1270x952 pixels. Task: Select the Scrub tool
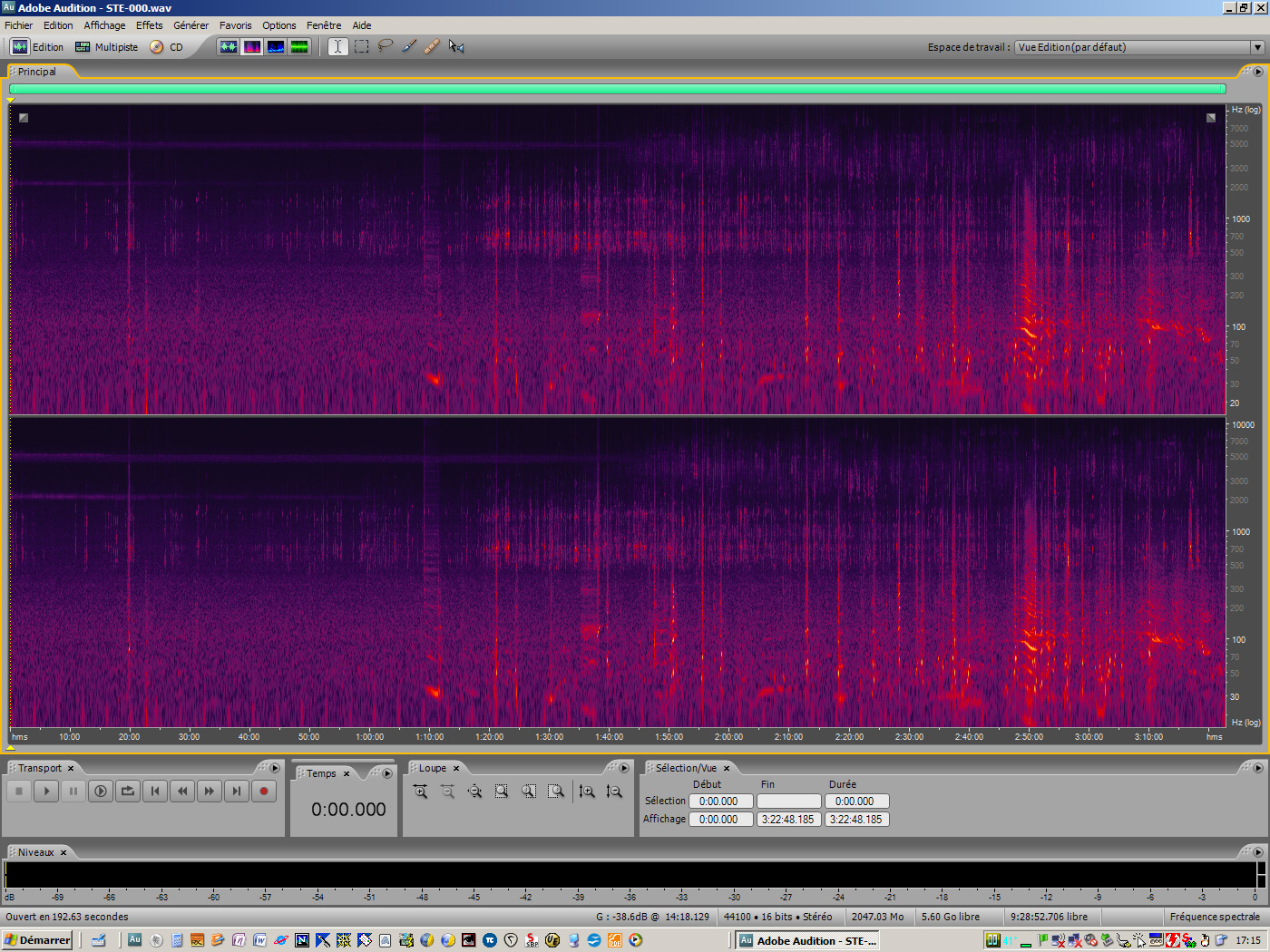pos(455,46)
